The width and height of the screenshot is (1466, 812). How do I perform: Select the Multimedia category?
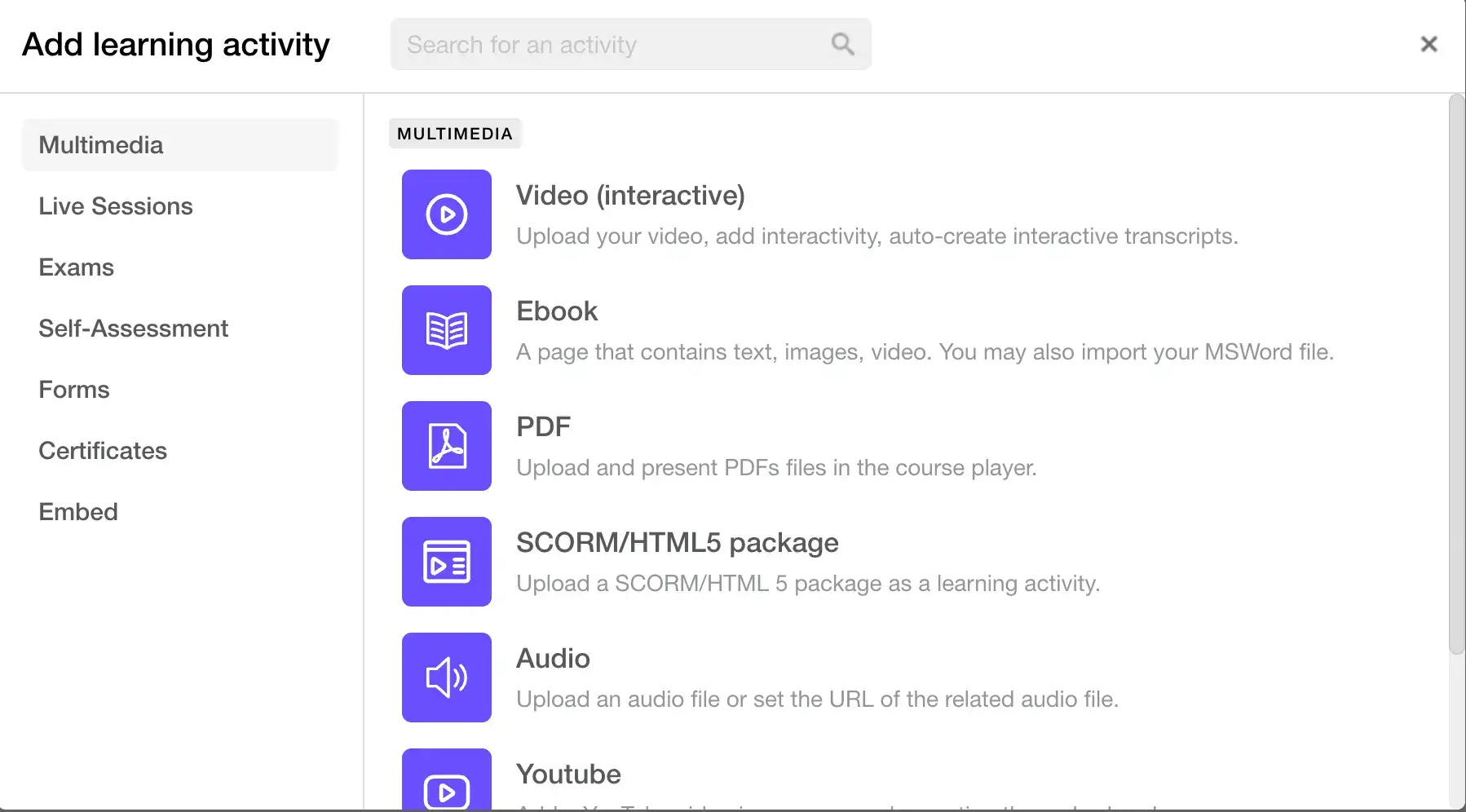pos(99,144)
